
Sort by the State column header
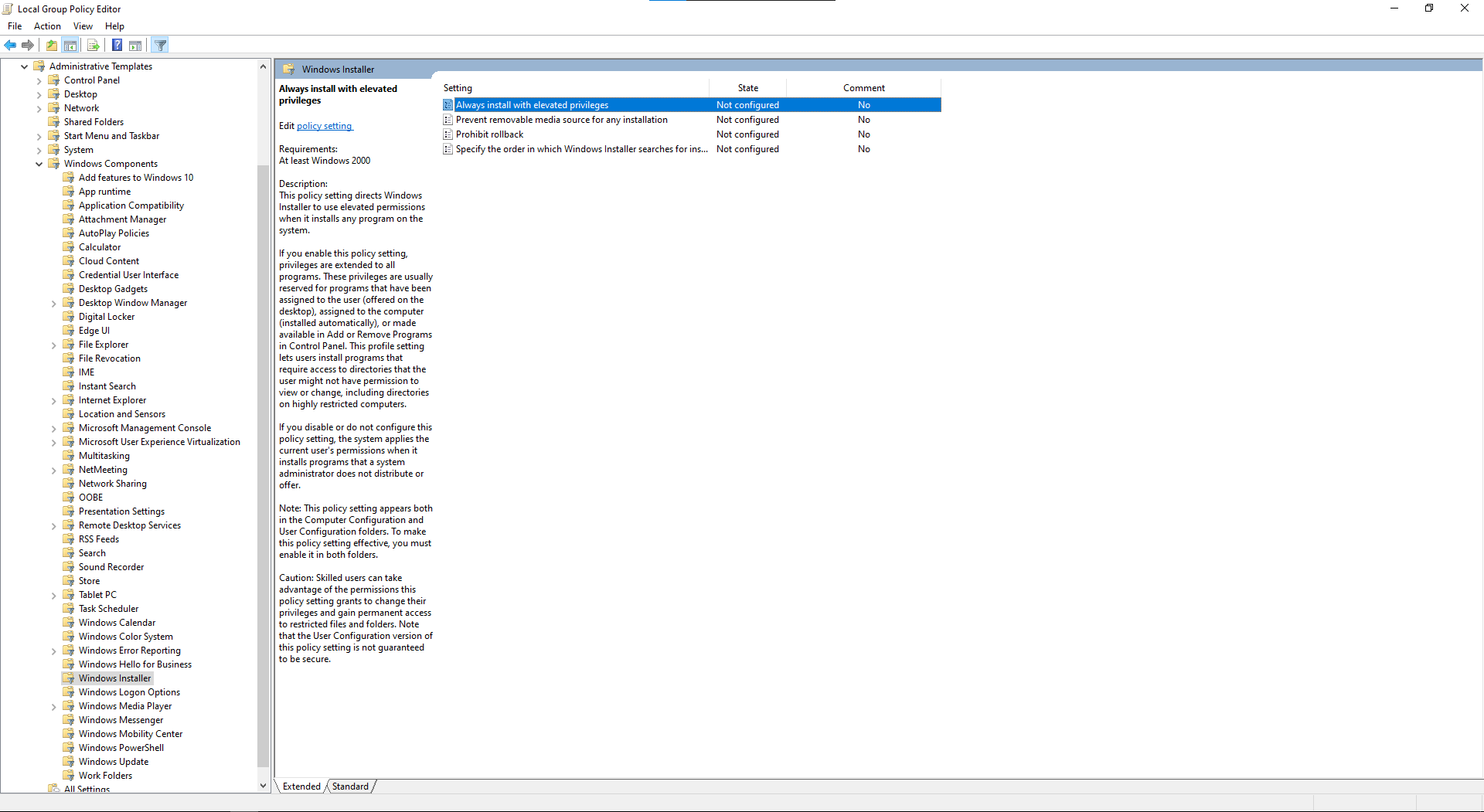tap(747, 88)
